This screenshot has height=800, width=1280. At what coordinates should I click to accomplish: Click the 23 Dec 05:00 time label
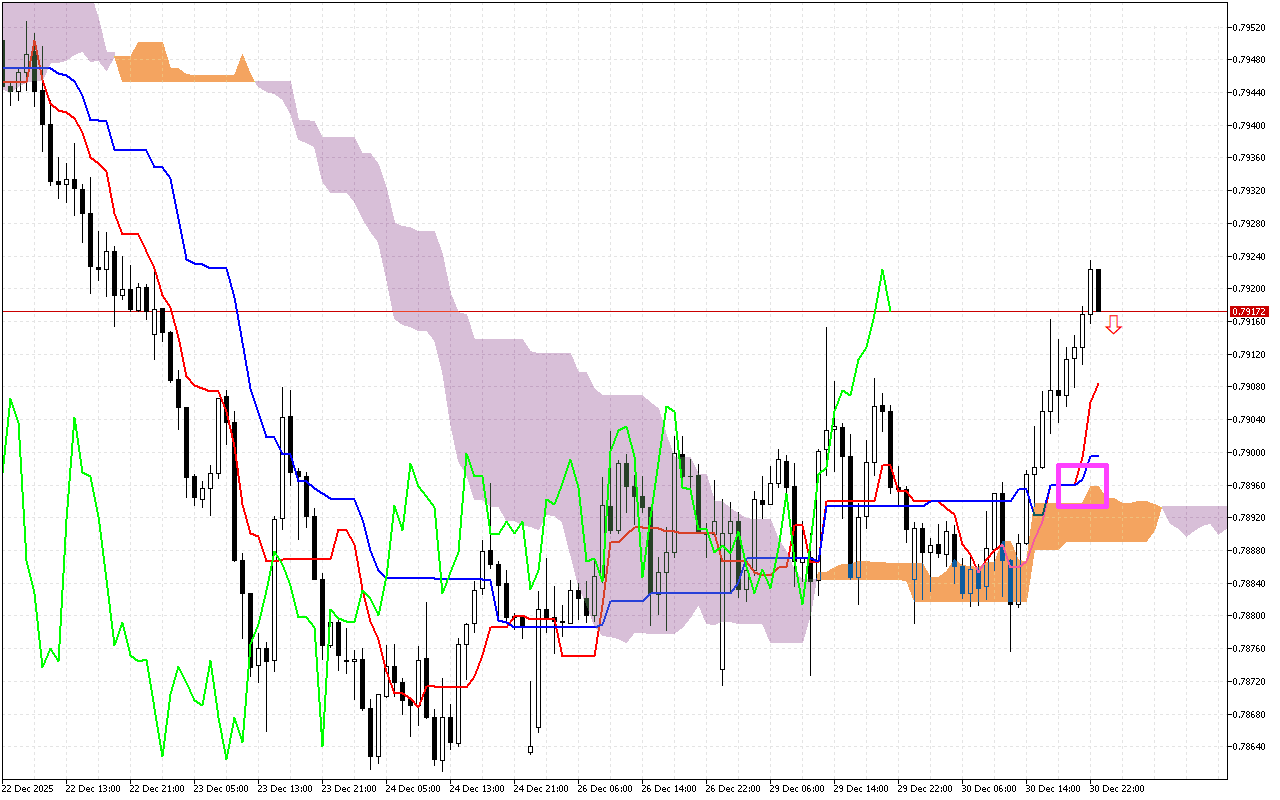[x=225, y=788]
